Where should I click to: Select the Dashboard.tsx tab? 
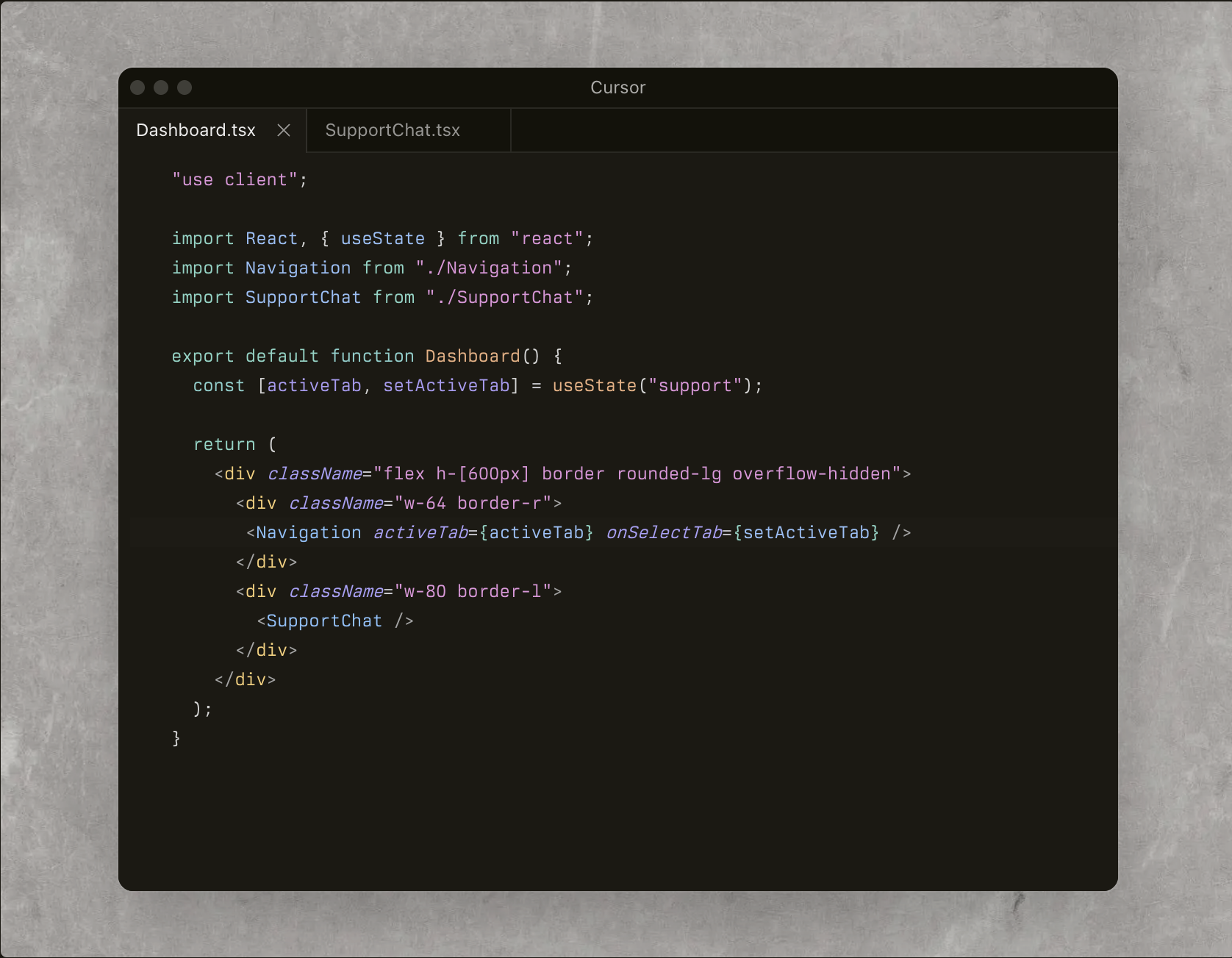pyautogui.click(x=196, y=130)
